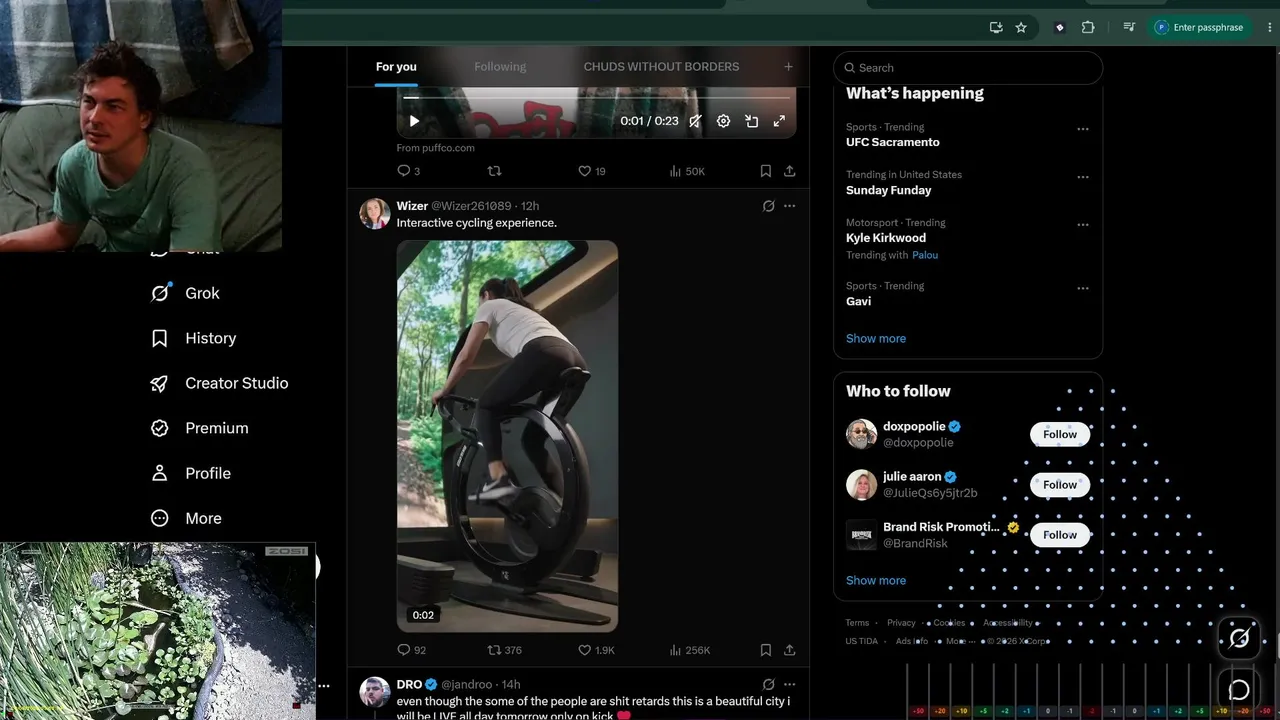Open options for Sunday Funday trend

pos(1082,177)
